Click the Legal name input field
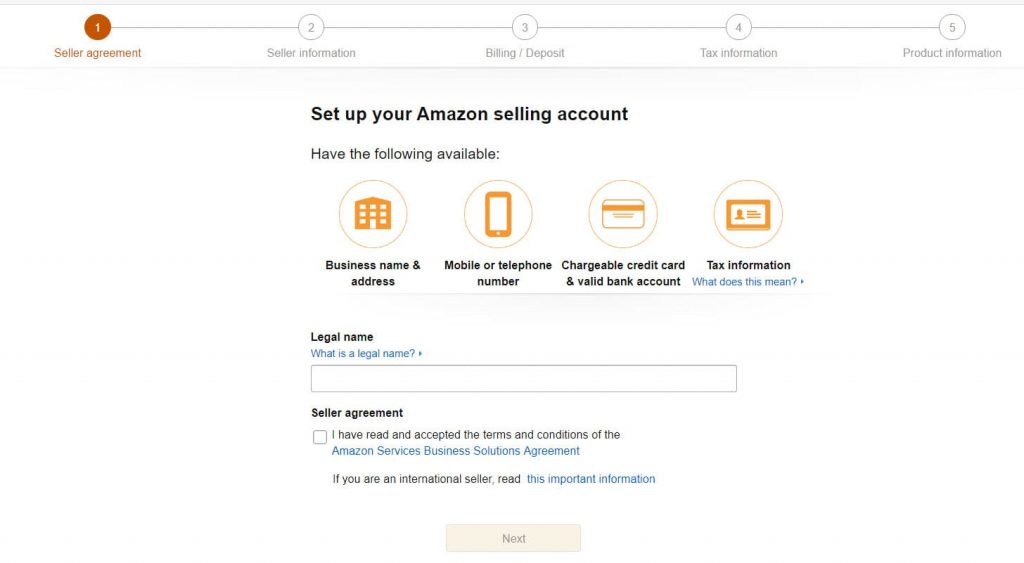Screen dimensions: 1024x563 tap(523, 379)
